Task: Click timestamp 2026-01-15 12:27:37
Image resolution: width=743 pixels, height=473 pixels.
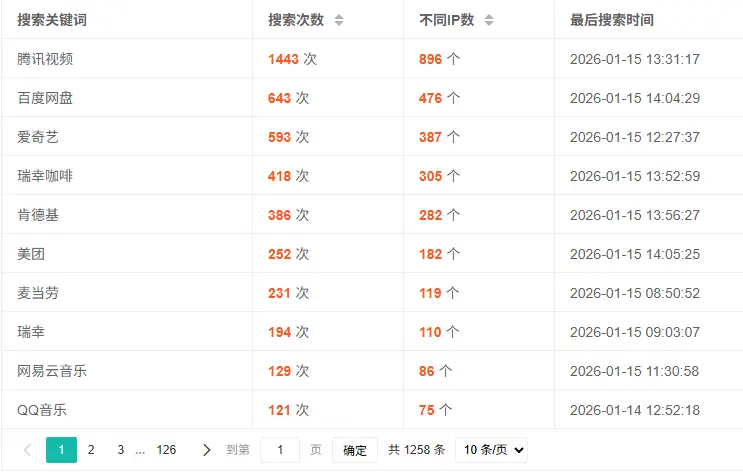Action: tap(635, 137)
